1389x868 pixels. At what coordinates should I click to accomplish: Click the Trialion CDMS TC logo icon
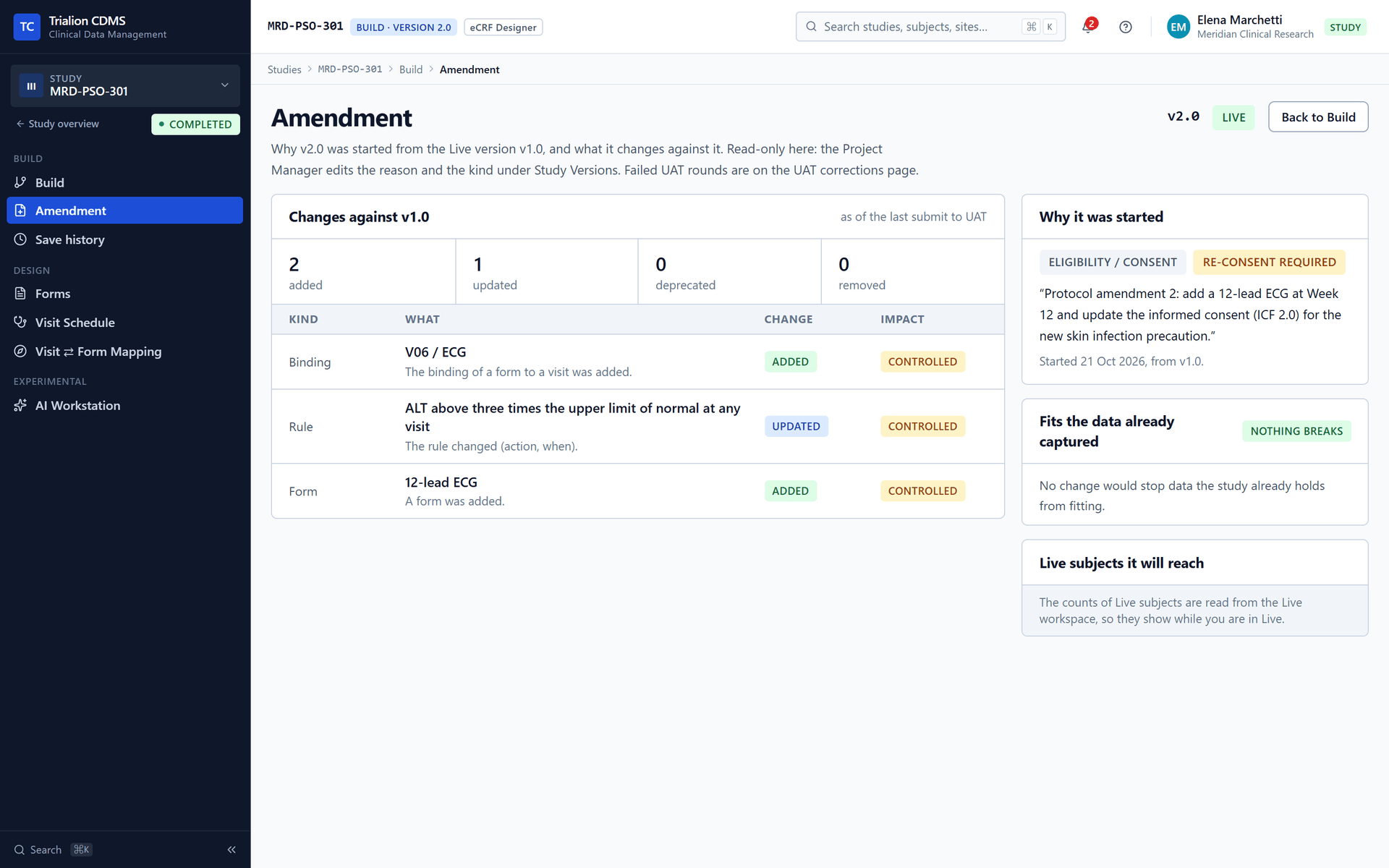(x=27, y=27)
